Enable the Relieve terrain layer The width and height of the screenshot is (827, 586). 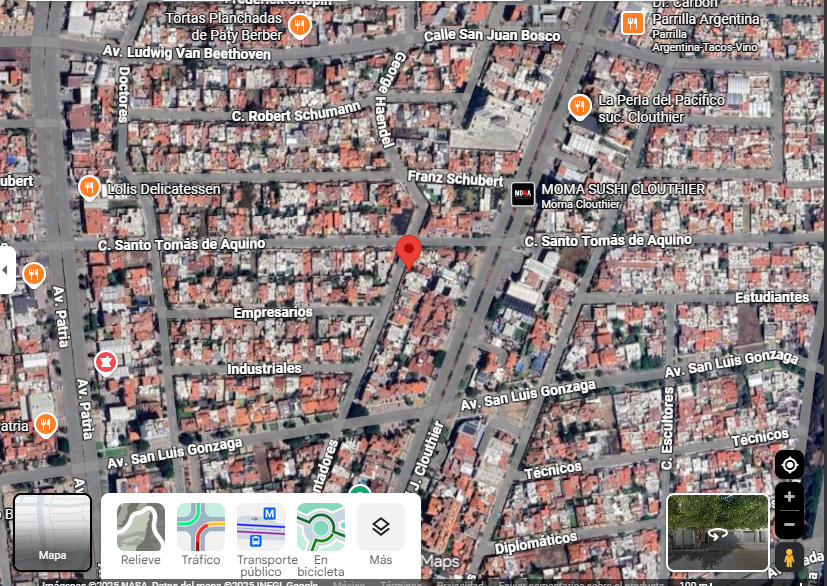(x=140, y=534)
